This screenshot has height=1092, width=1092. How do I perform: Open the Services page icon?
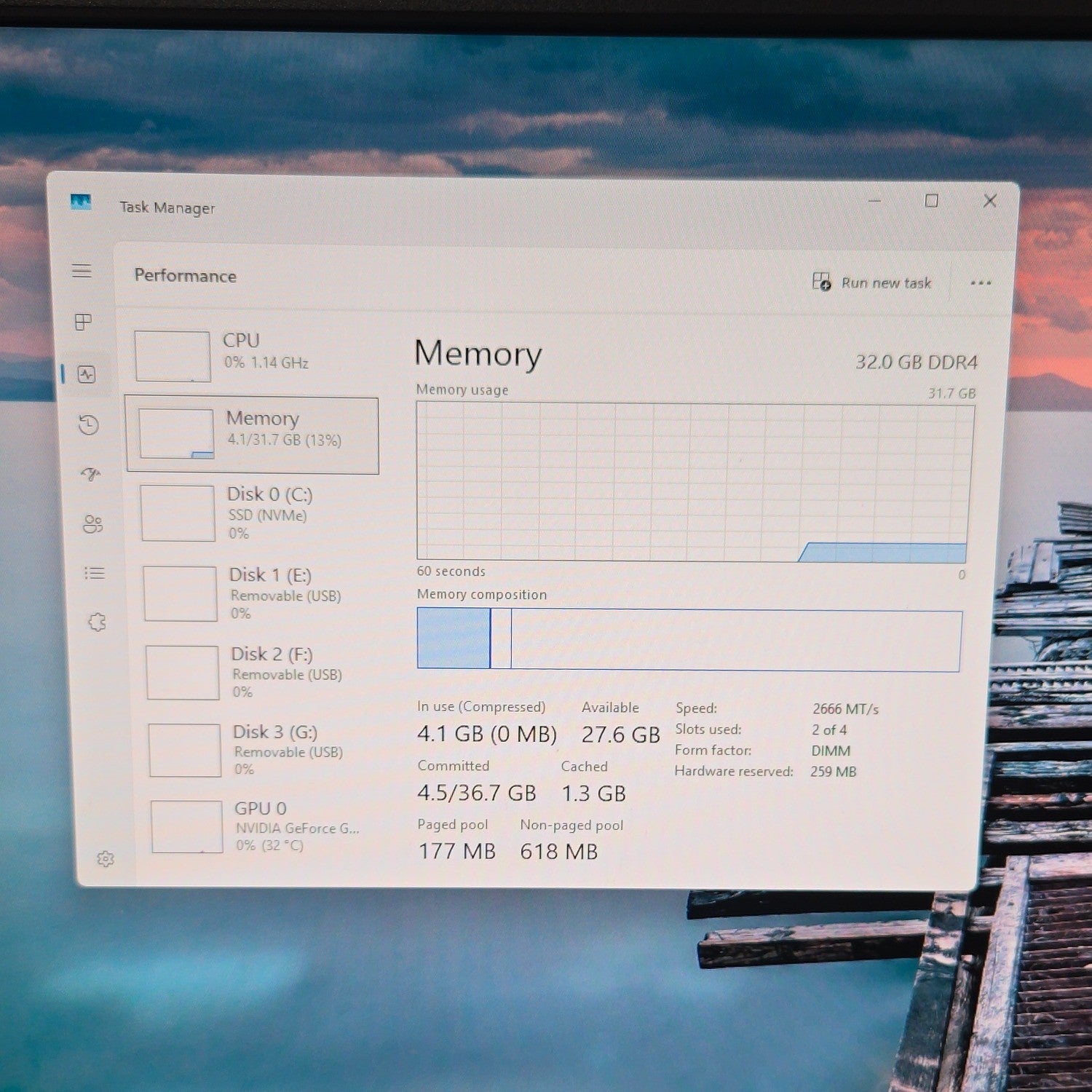coord(97,622)
